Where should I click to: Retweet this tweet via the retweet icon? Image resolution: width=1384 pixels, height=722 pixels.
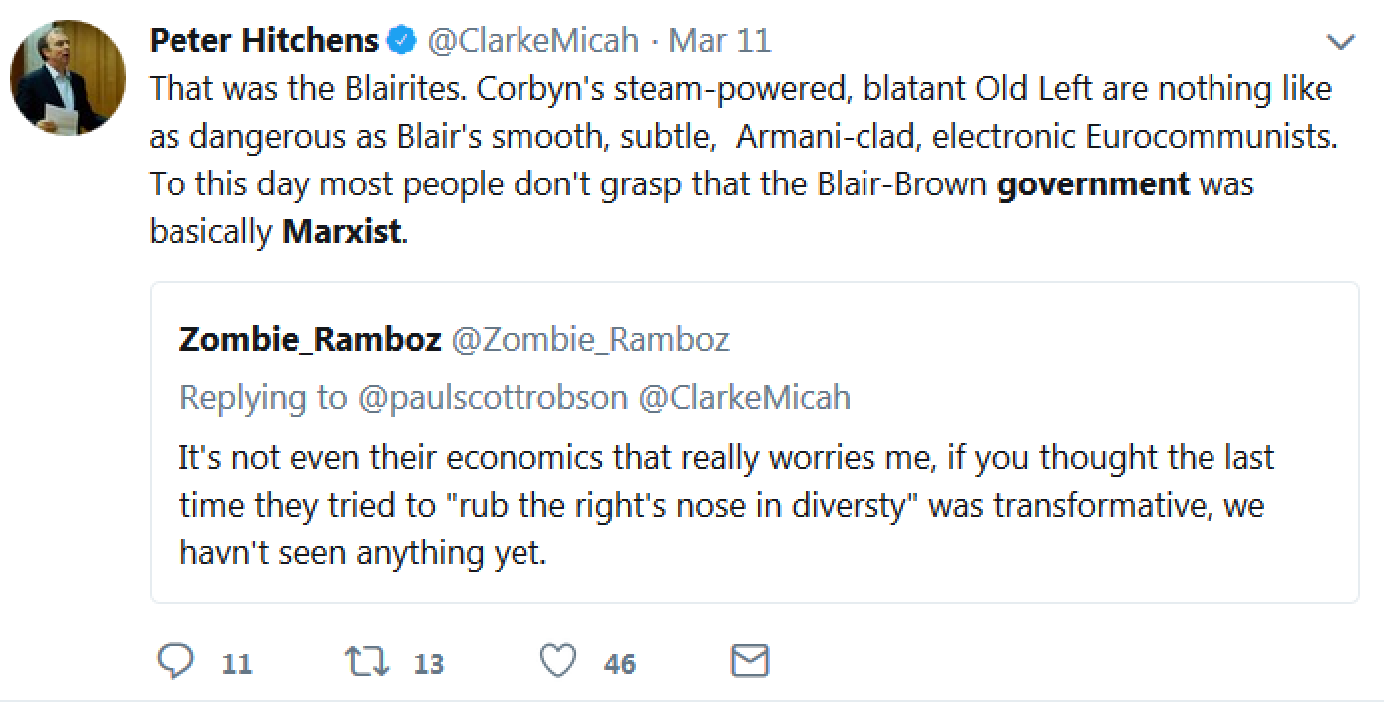366,661
